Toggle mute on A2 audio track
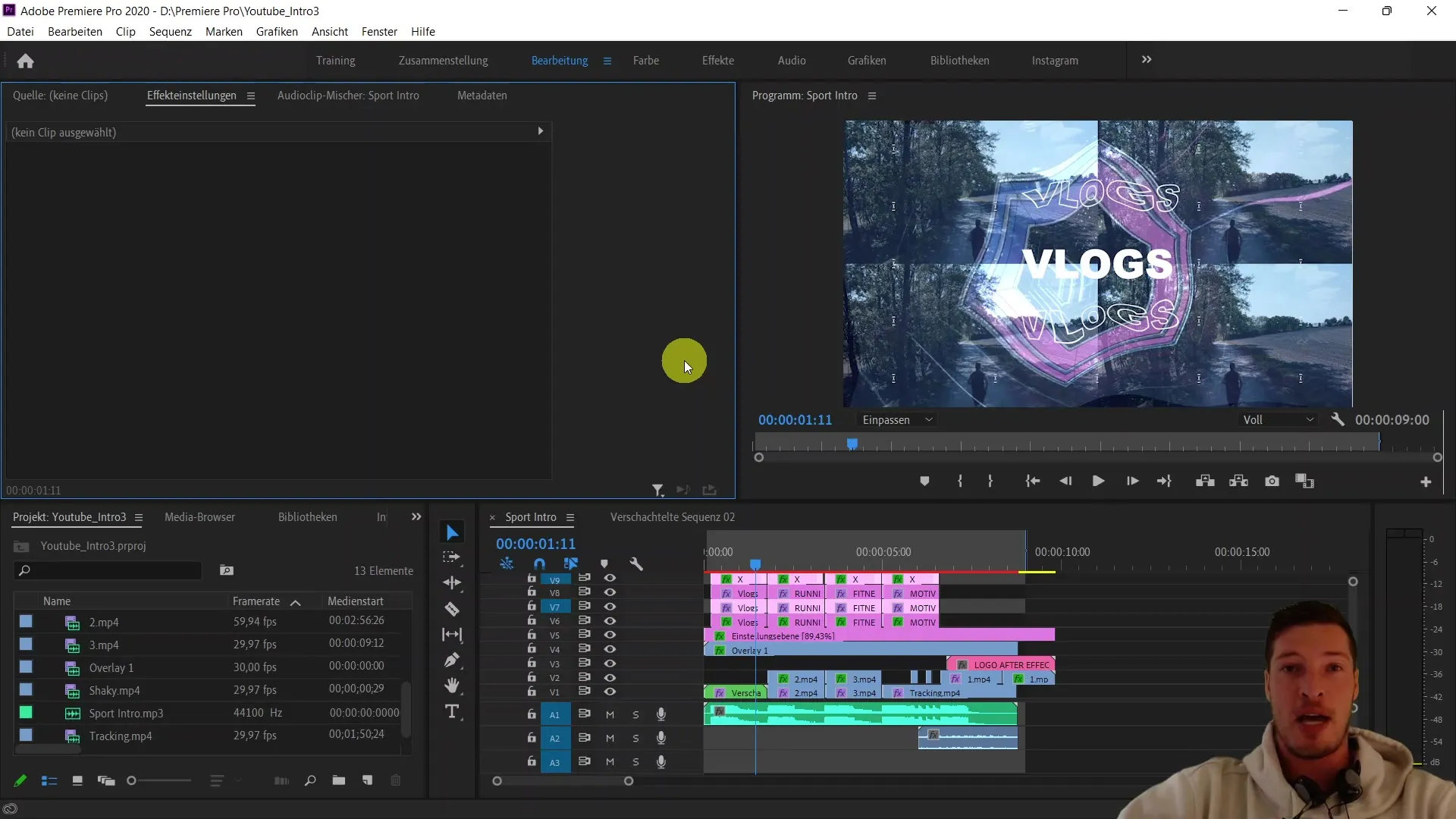The width and height of the screenshot is (1456, 819). point(610,738)
